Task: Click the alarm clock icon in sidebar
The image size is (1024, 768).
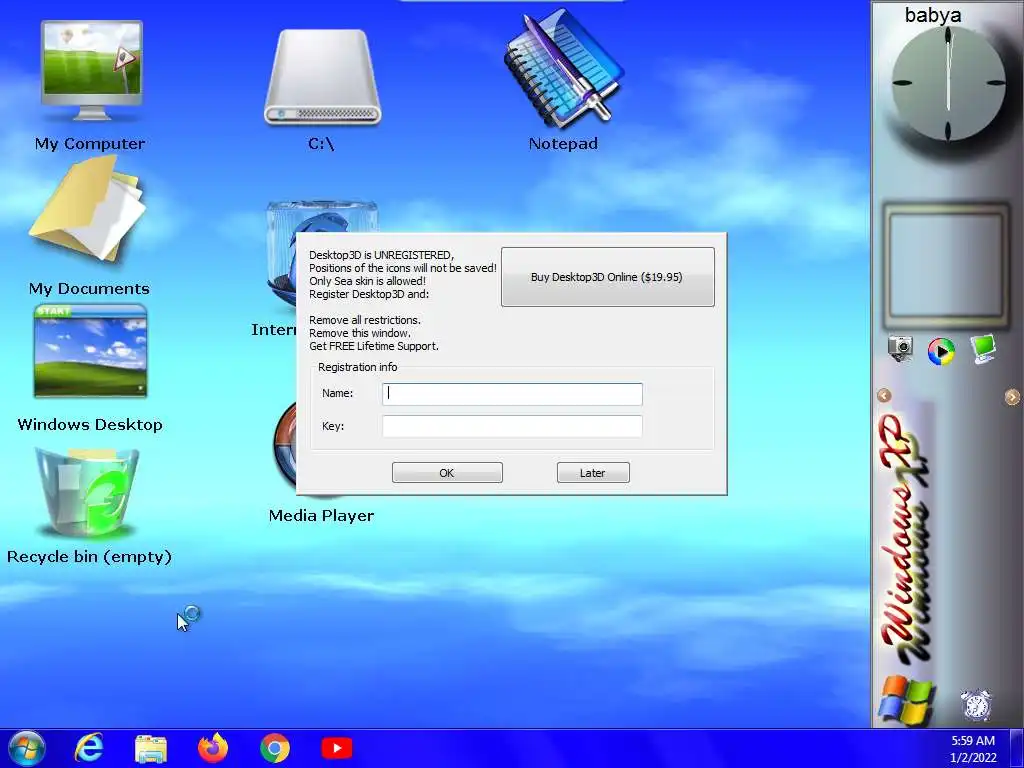Action: [976, 704]
